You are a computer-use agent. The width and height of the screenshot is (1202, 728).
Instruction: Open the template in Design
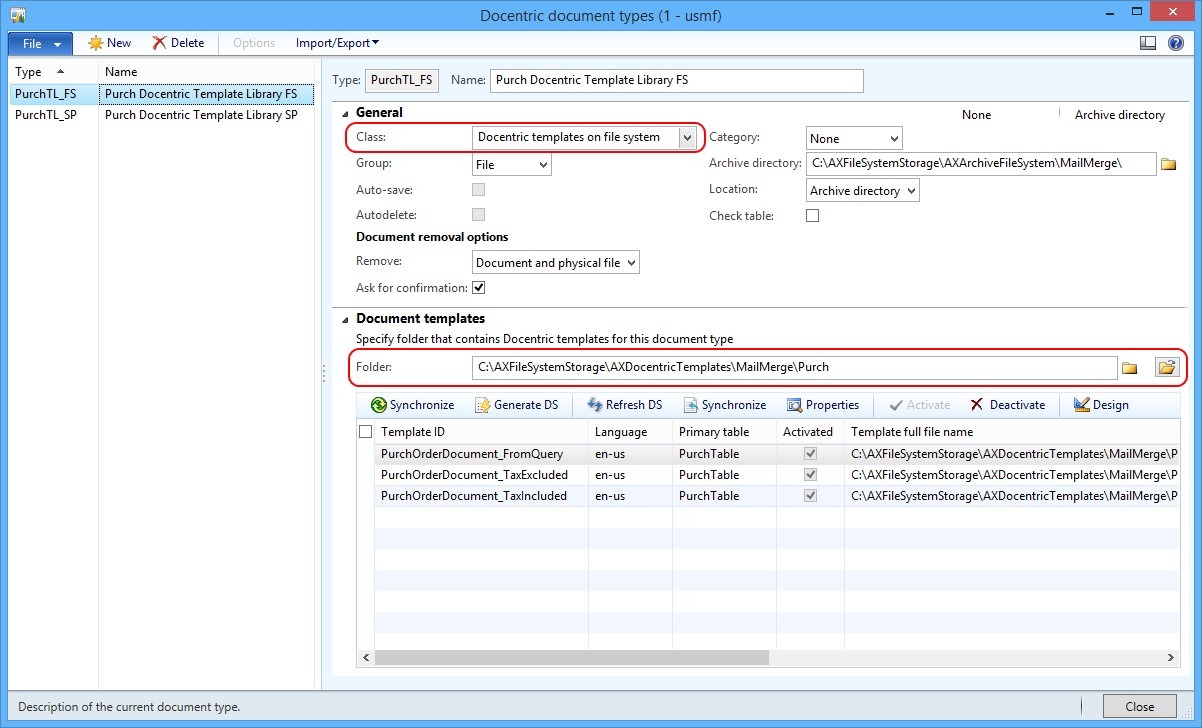coord(1101,405)
